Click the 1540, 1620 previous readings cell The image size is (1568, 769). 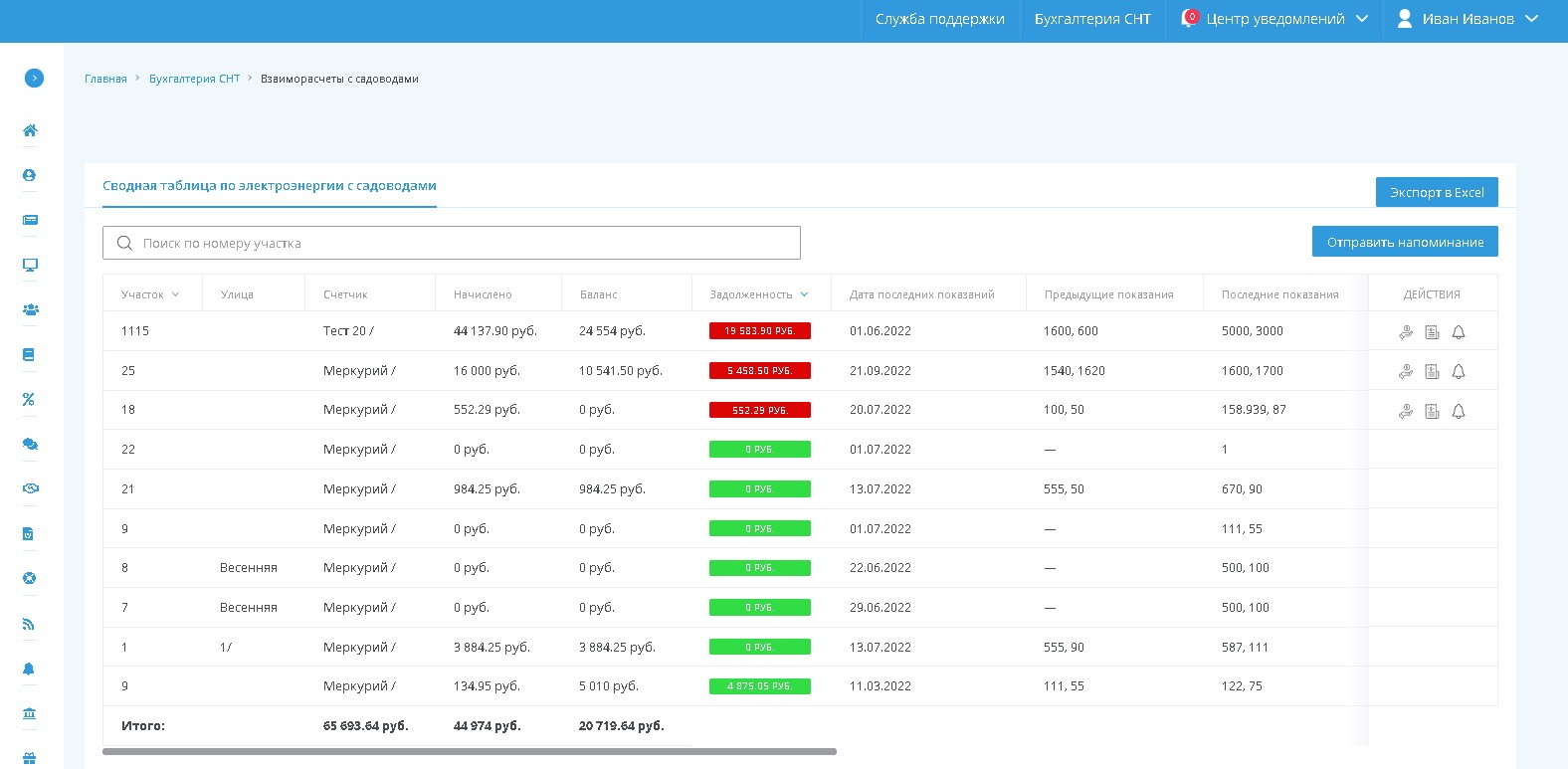(1075, 370)
